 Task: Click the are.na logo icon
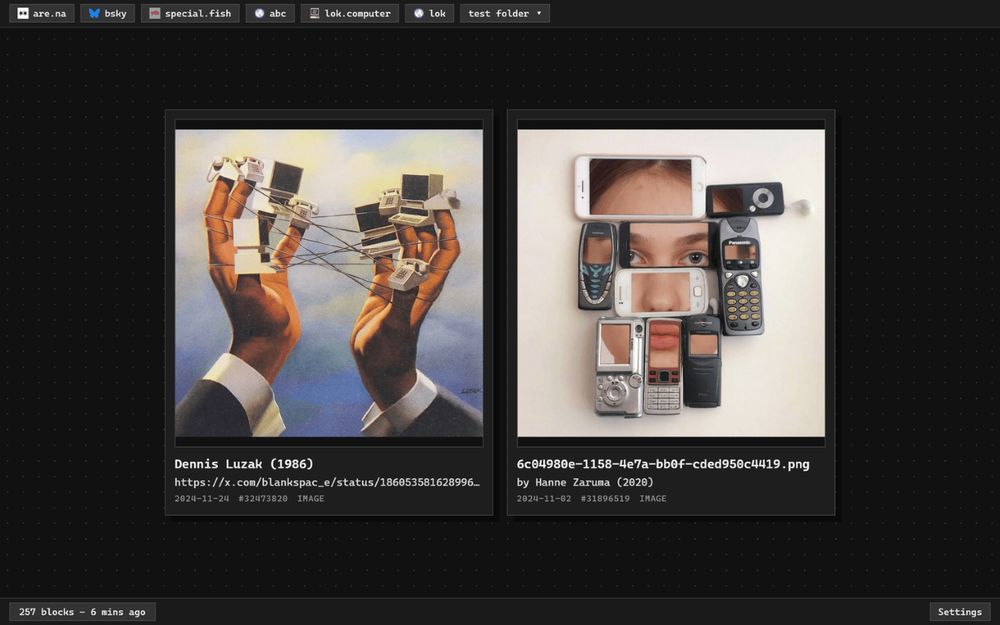click(x=23, y=13)
